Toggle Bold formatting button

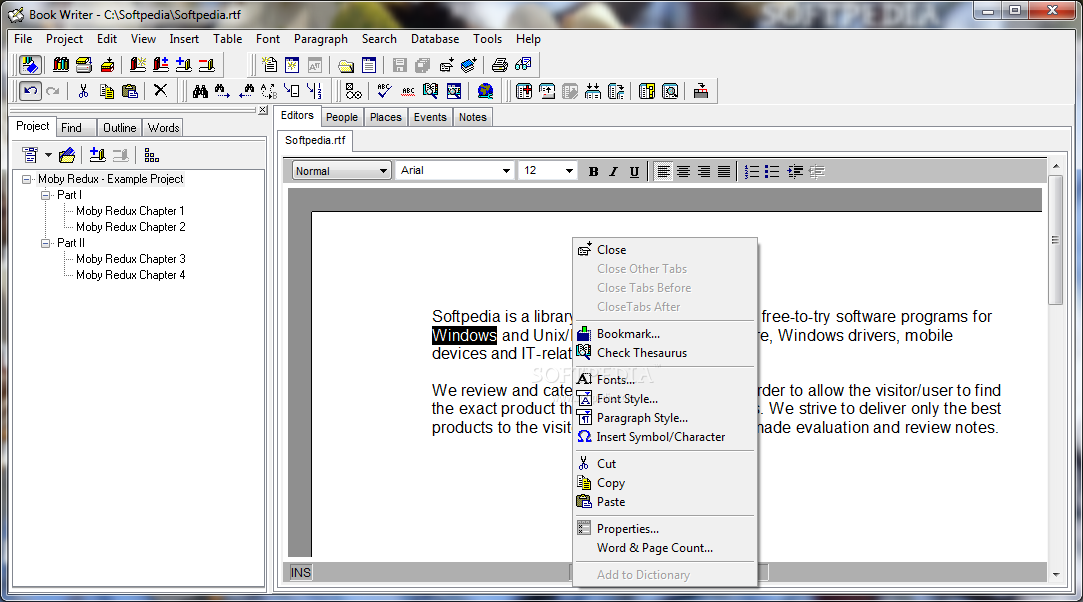[x=593, y=171]
